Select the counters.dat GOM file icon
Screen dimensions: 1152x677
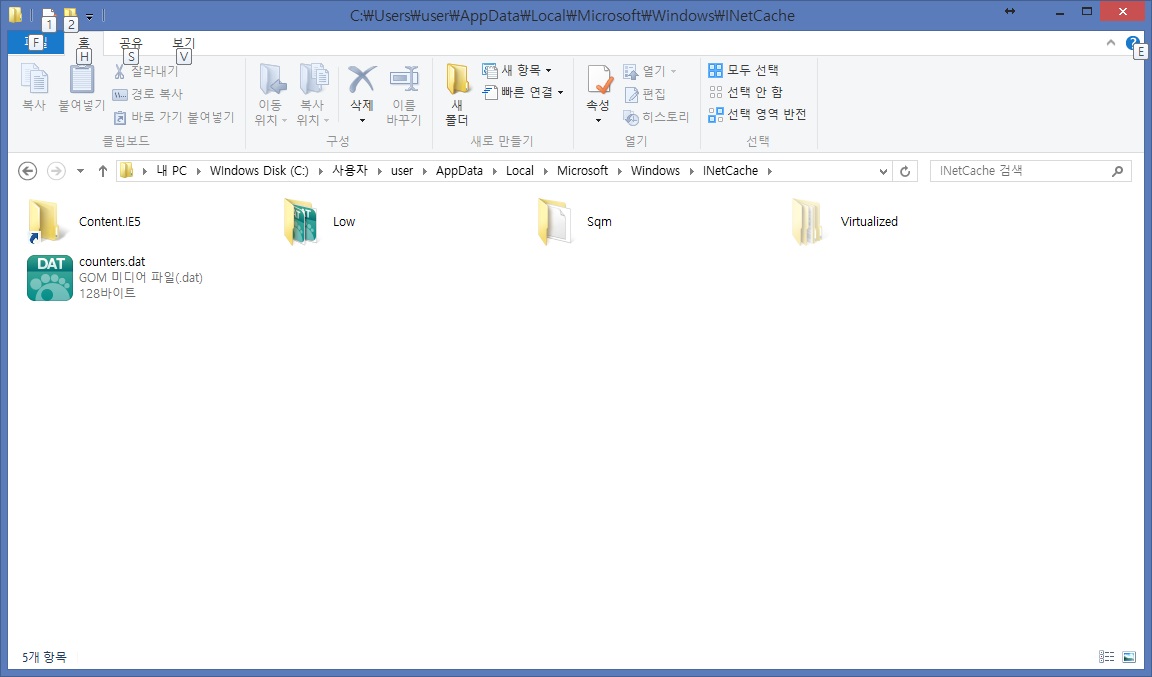50,278
